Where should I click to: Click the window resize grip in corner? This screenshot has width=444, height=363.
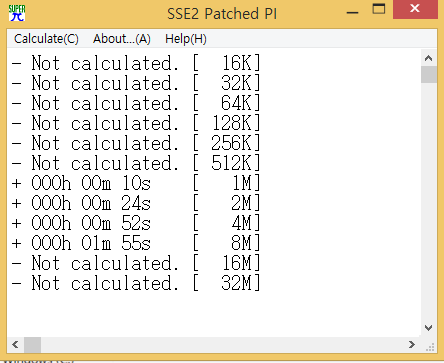(430, 346)
